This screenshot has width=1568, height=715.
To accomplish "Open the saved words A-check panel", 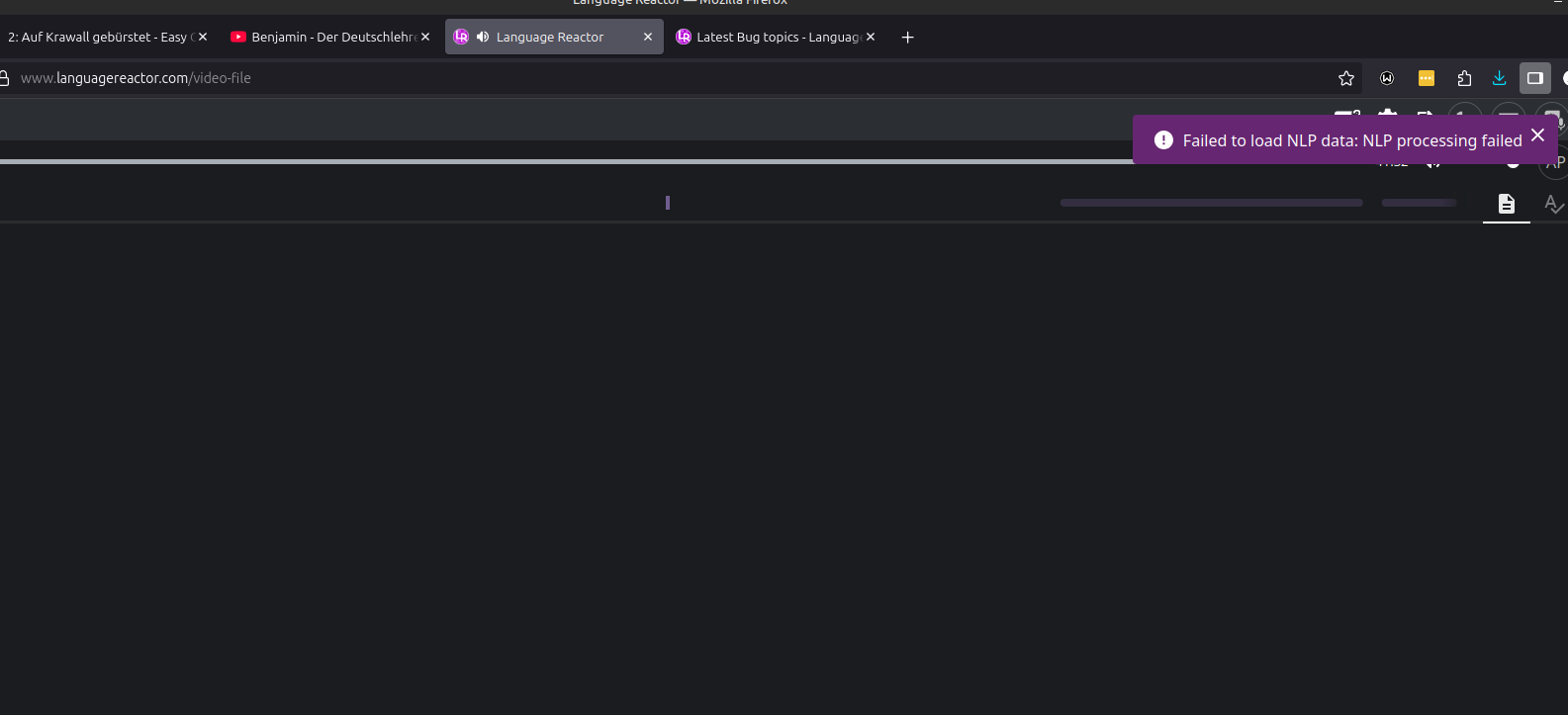I will (x=1553, y=204).
